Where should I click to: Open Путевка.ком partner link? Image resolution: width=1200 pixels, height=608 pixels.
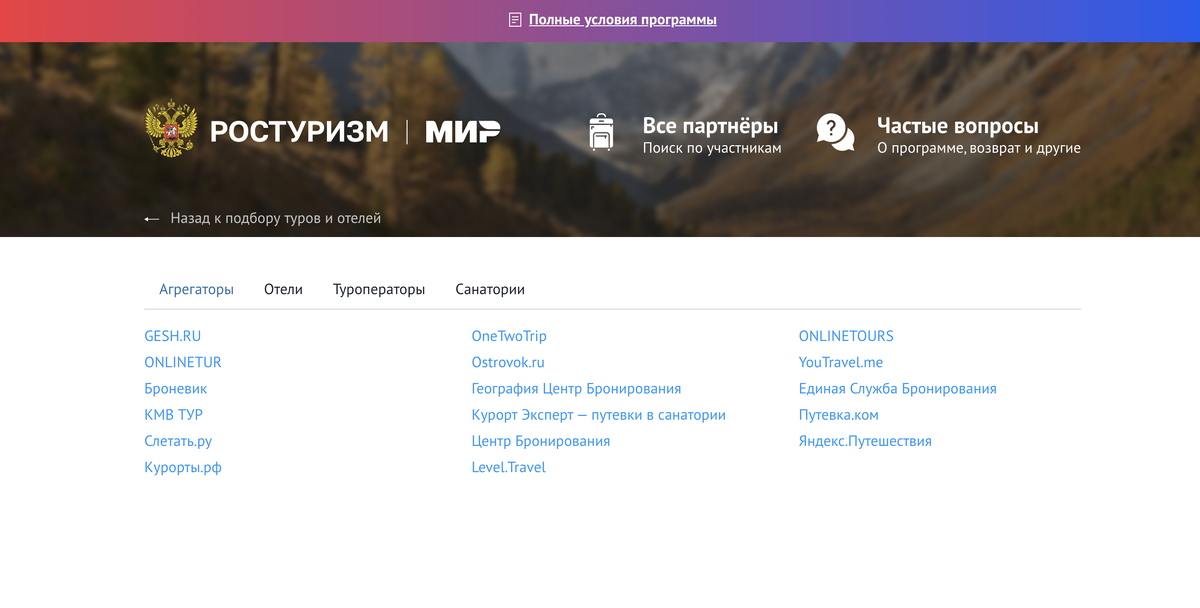838,414
